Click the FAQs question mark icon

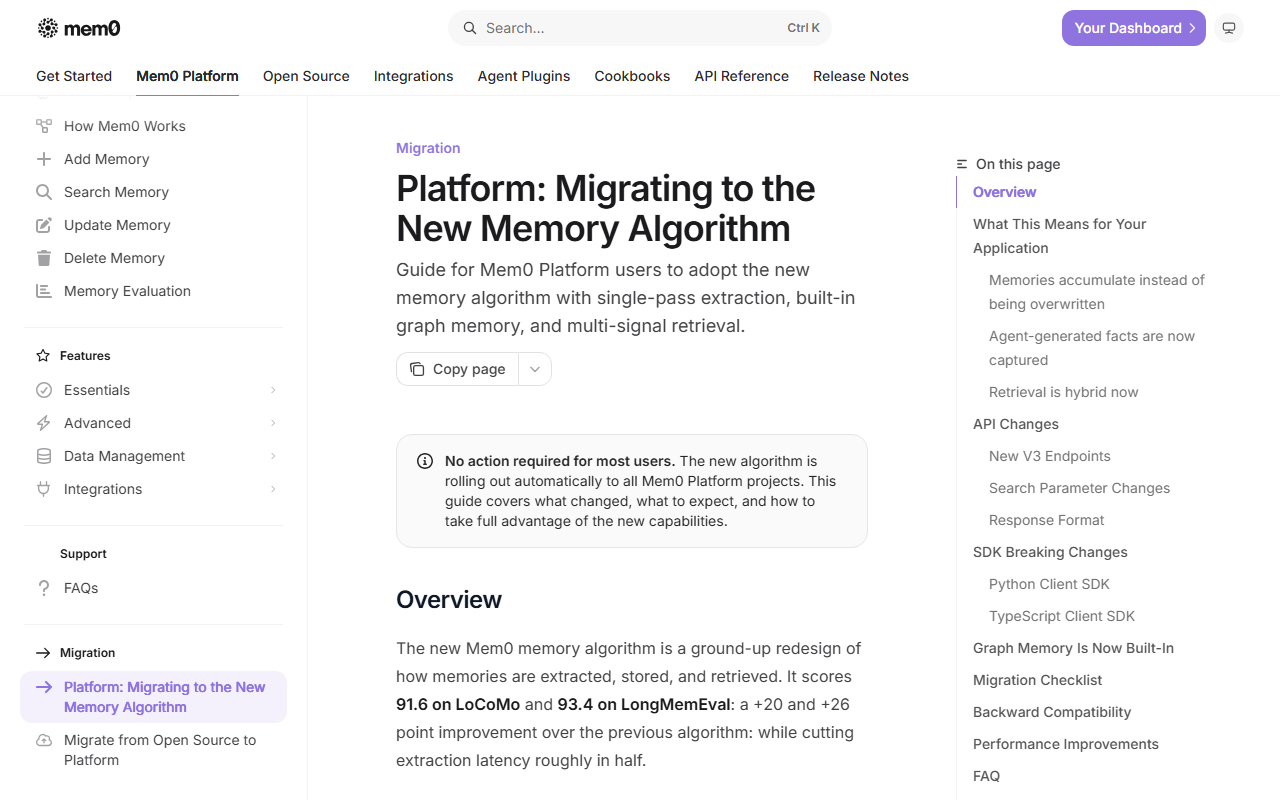[x=44, y=588]
